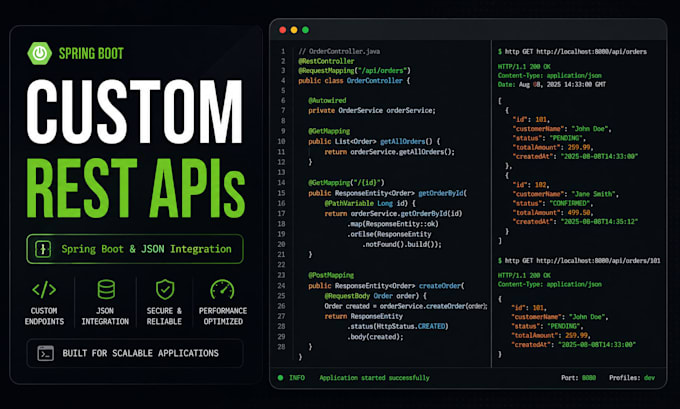Click the @GetMapping("/{id}") annotation
The image size is (680, 409).
pyautogui.click(x=346, y=183)
